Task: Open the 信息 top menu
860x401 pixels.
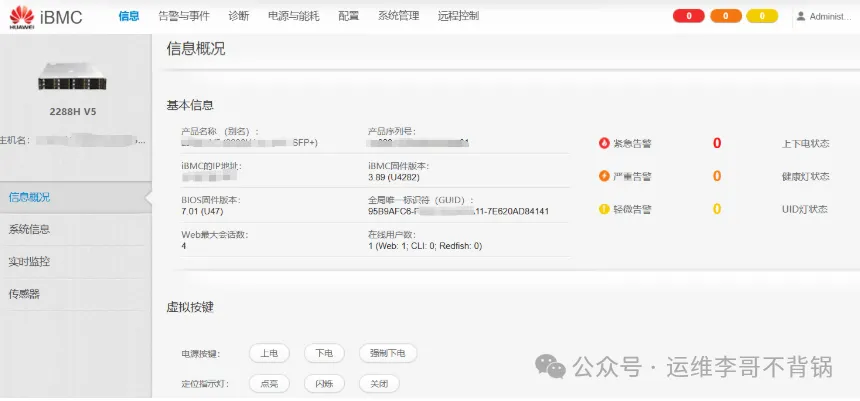Action: pos(128,16)
